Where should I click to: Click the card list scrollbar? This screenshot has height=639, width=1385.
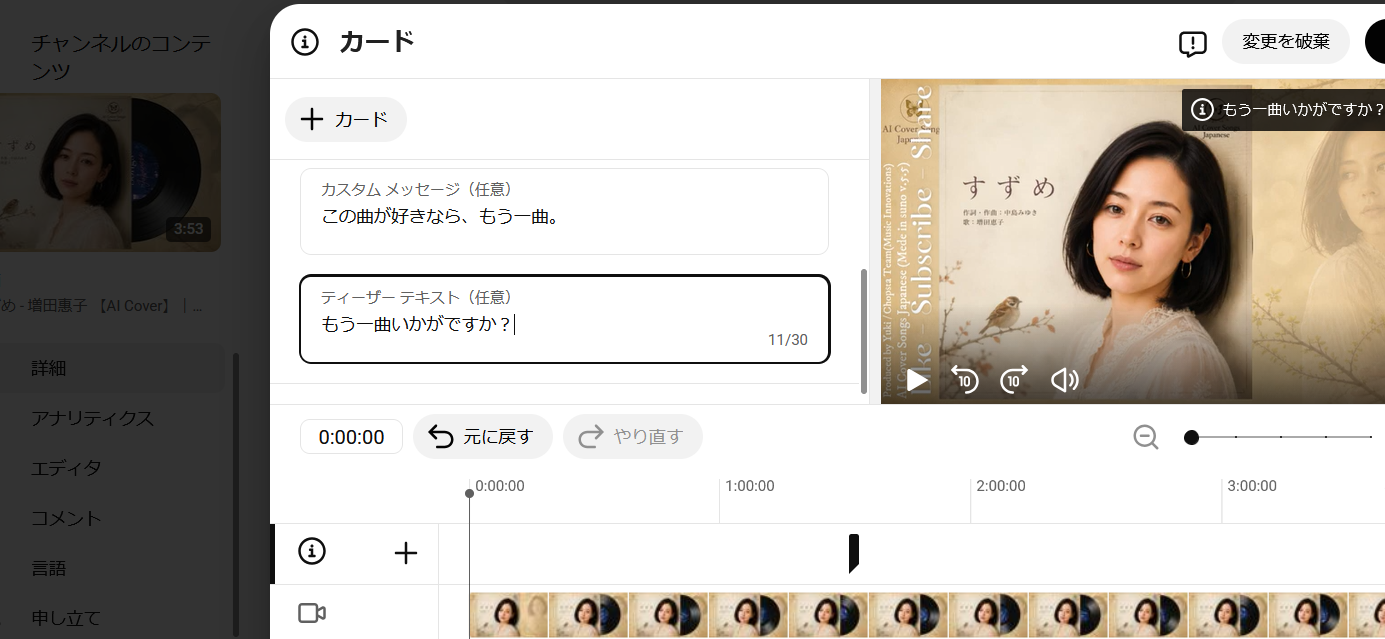click(864, 331)
